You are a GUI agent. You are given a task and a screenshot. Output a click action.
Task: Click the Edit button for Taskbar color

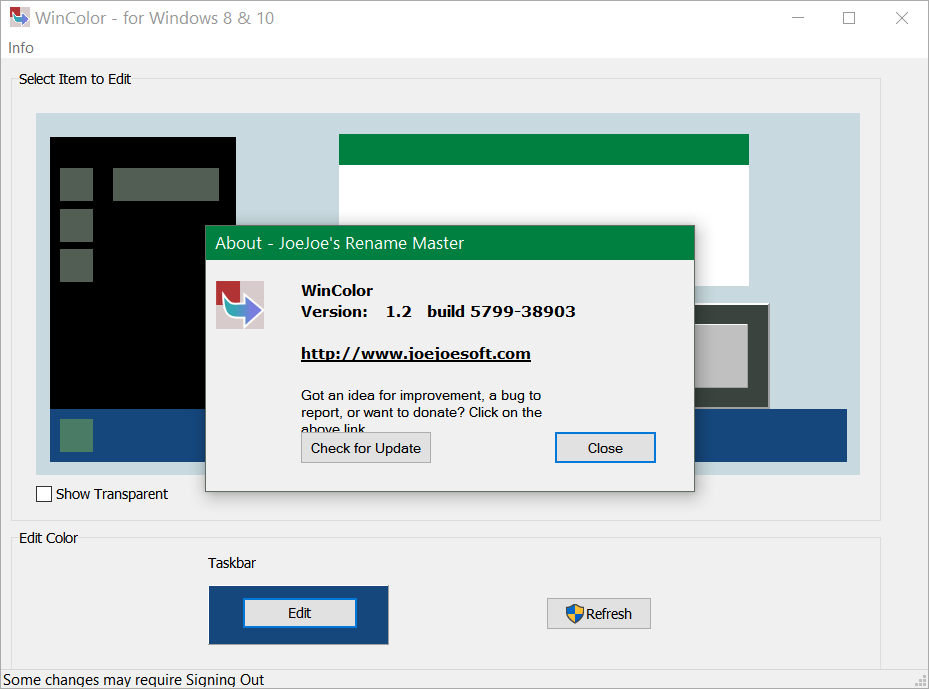tap(300, 613)
